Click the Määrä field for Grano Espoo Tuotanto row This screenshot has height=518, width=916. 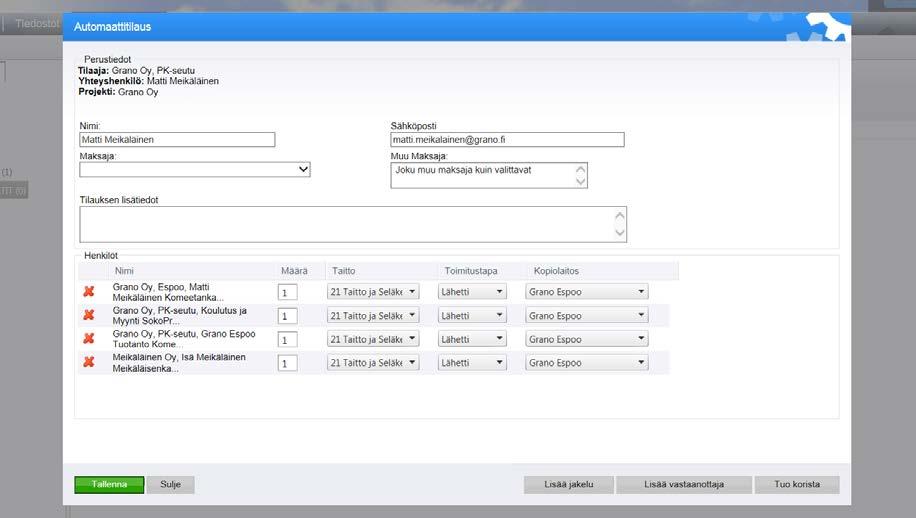point(287,339)
